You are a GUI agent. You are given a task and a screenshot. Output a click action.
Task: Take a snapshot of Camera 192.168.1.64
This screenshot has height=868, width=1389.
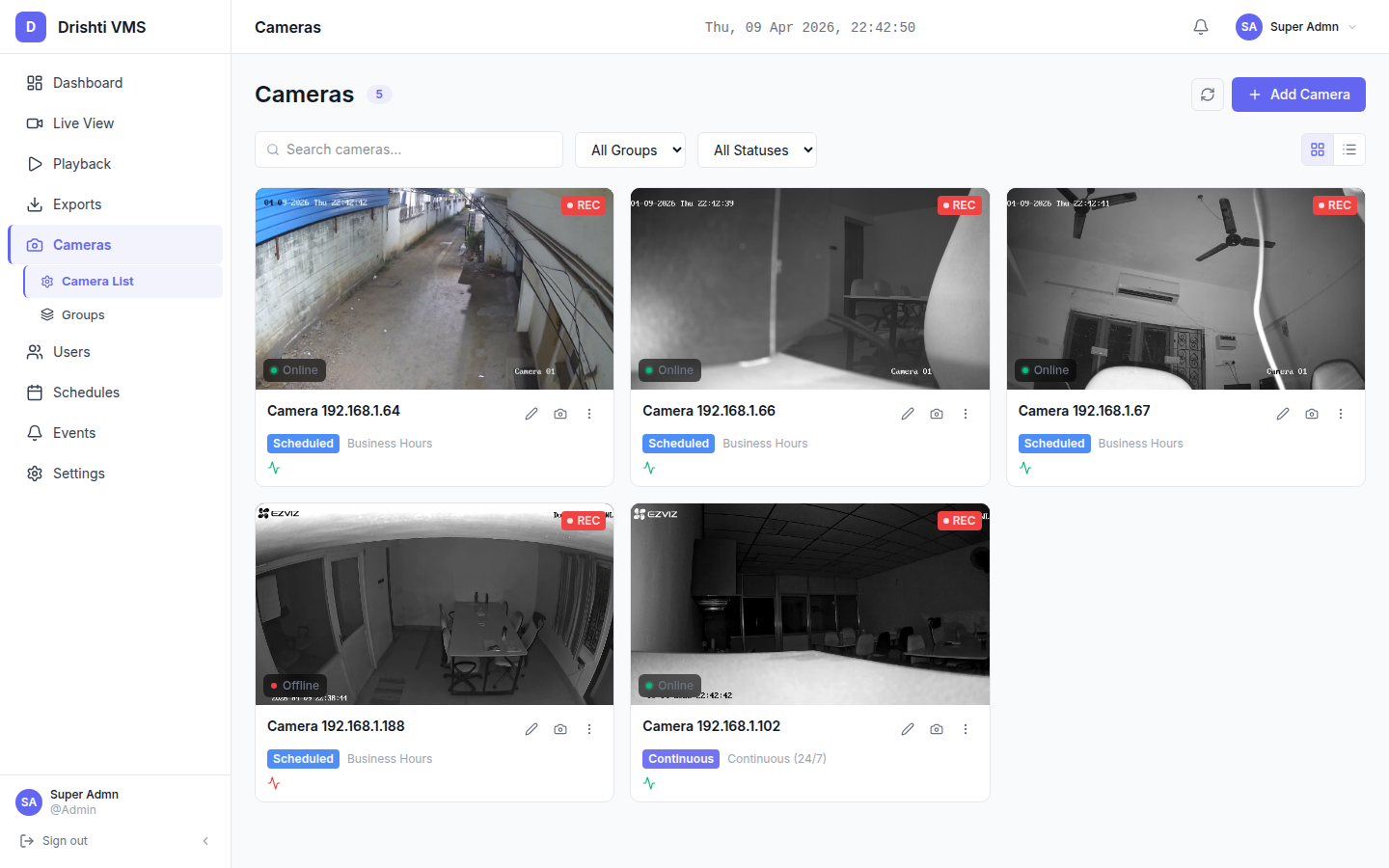(560, 413)
